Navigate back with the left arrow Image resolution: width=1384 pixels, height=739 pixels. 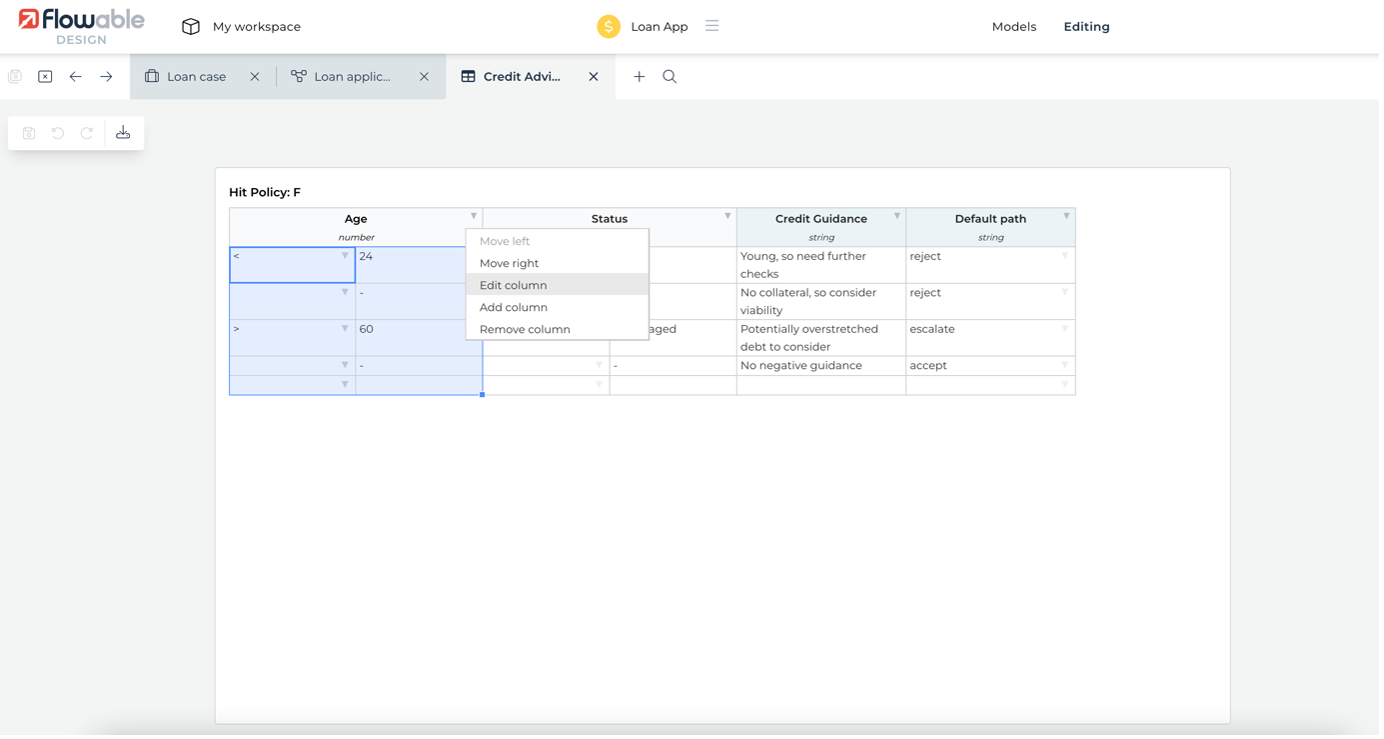click(75, 77)
